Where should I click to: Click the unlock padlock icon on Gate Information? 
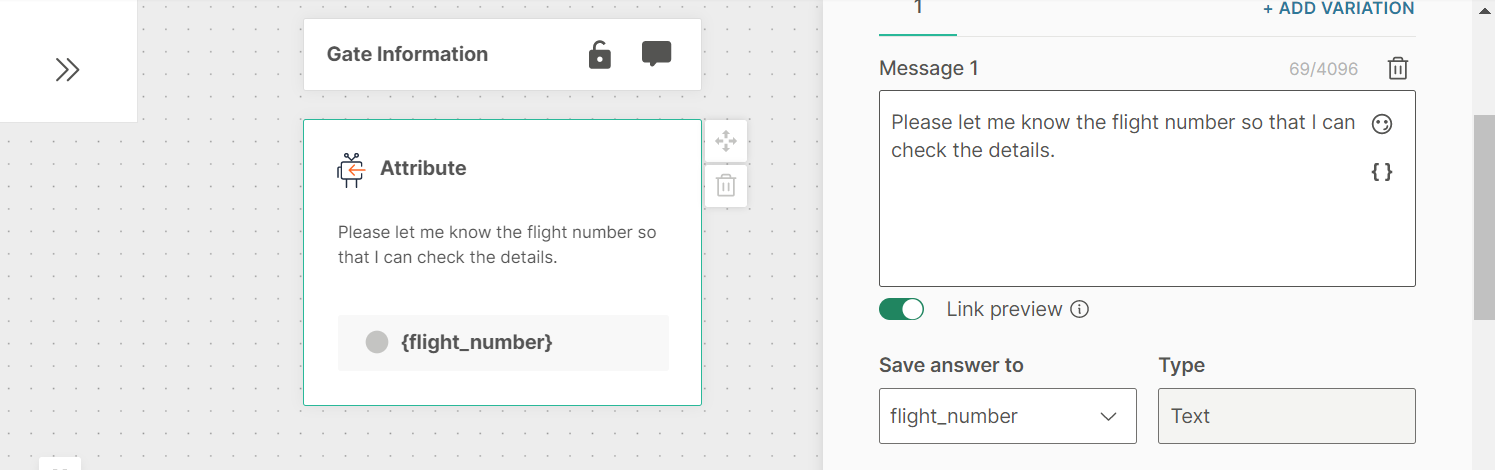[599, 54]
